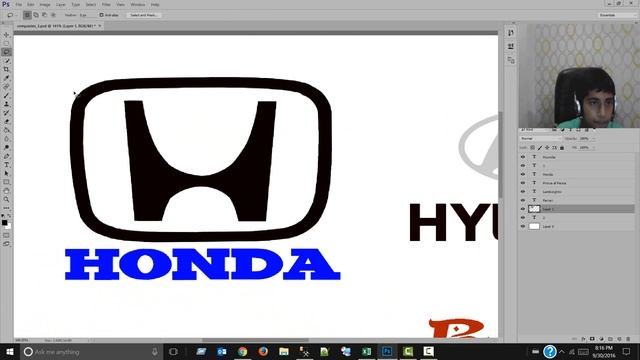Viewport: 640px width, 360px height.
Task: Select the Elliptical Marquee tool
Action: [6, 43]
